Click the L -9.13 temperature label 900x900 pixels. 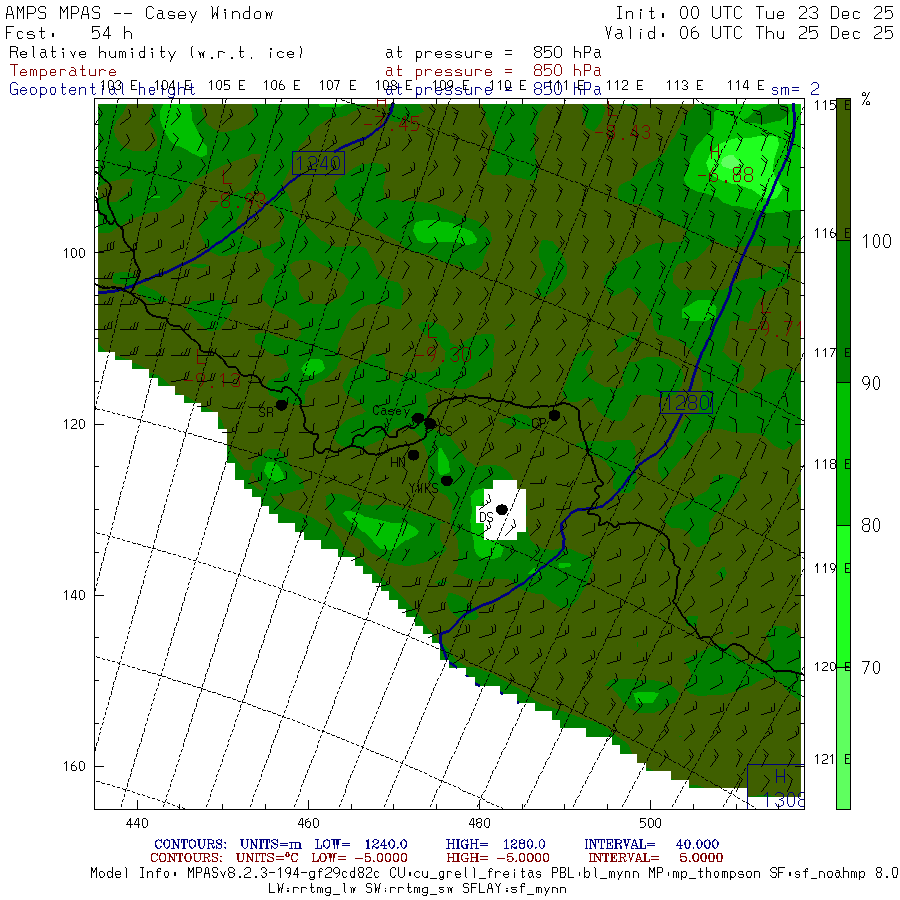tap(212, 369)
